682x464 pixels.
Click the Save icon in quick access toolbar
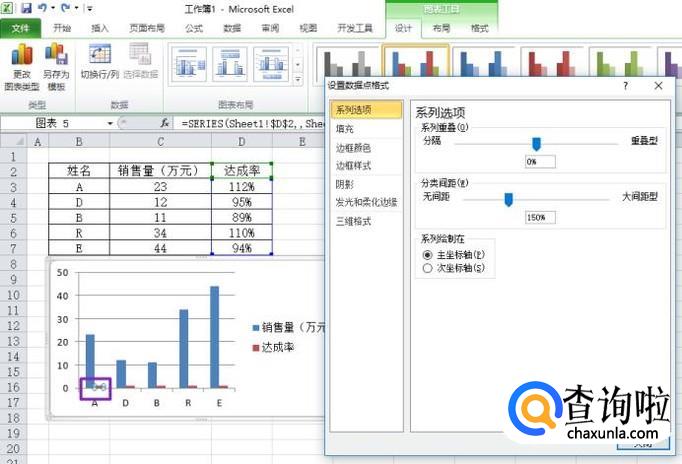[26, 8]
